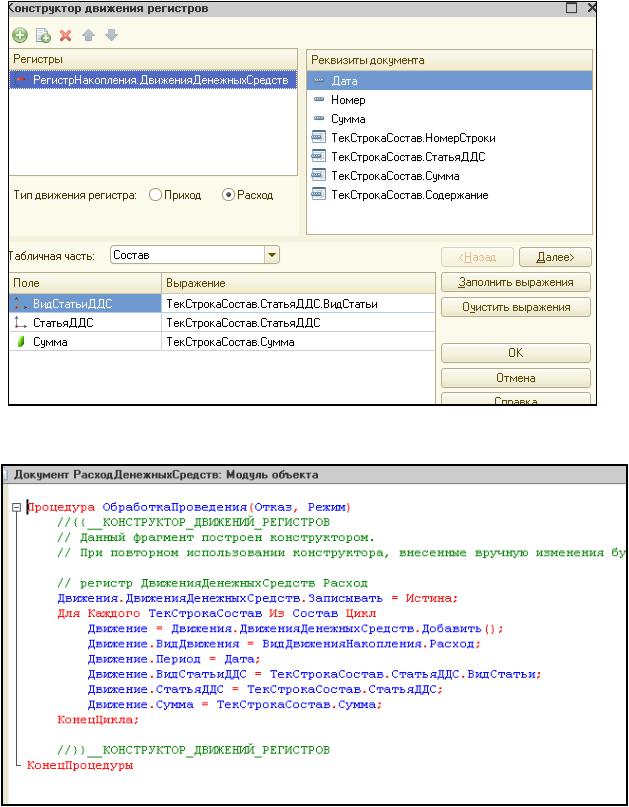Screen dimensions: 629x807
Task: Click the Регистры list header
Action: 153,59
